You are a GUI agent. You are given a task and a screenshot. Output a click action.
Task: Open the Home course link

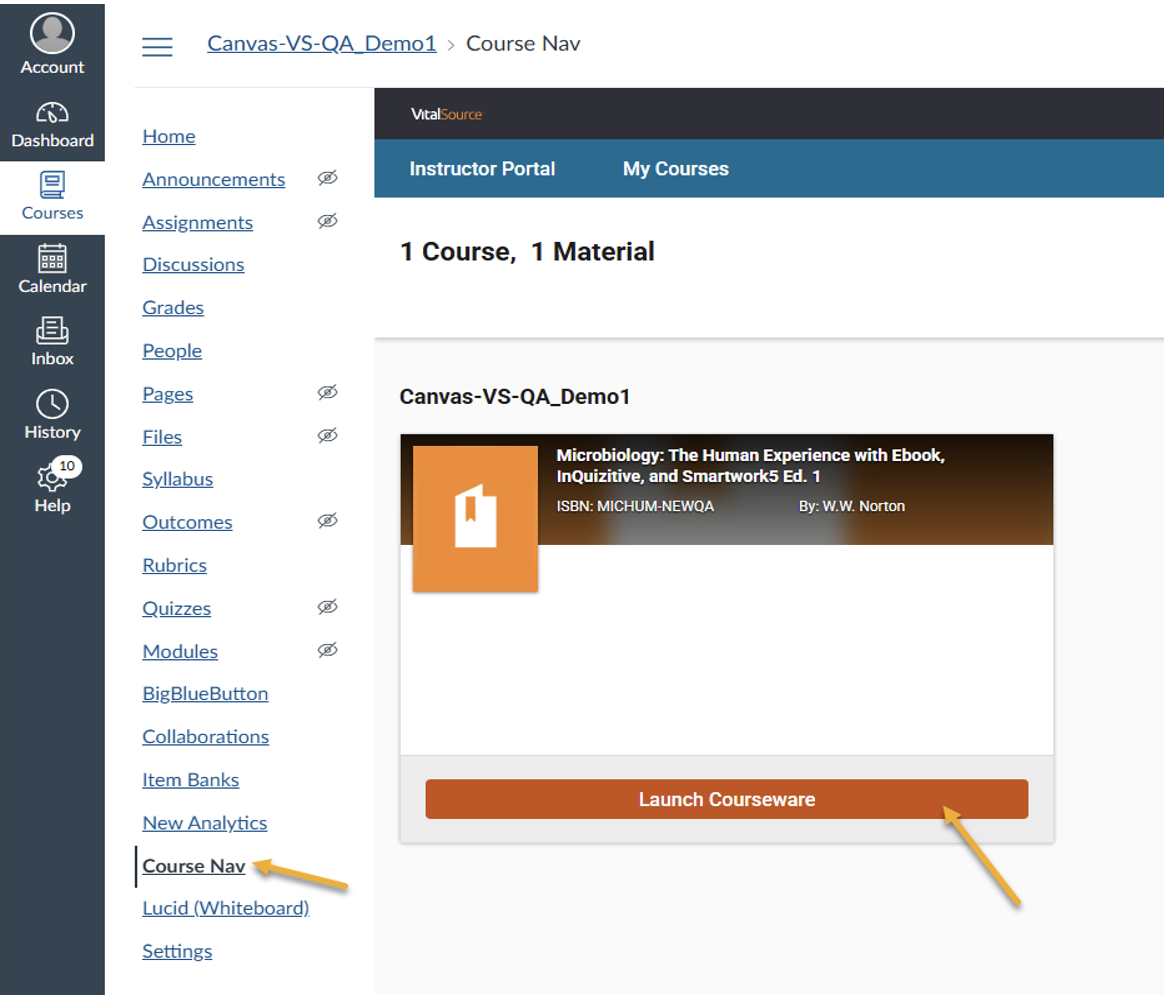click(169, 137)
